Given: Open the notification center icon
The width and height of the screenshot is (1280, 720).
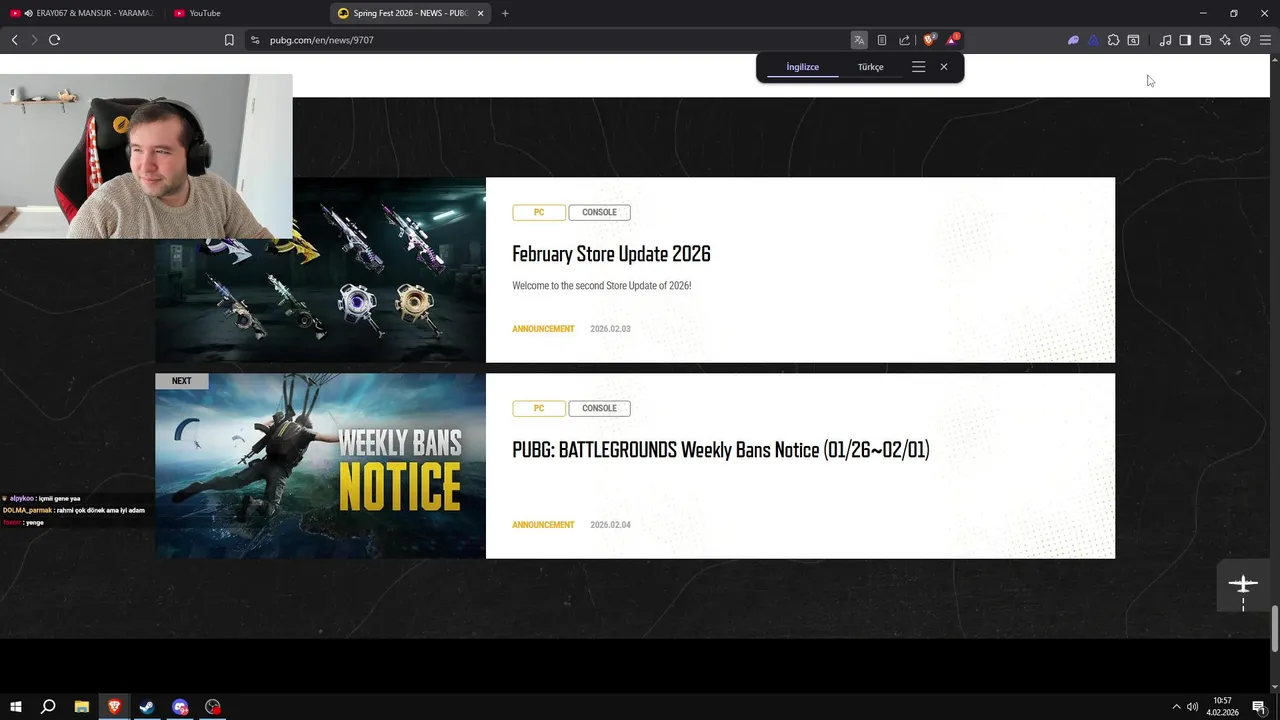Looking at the screenshot, I should coord(1258,707).
